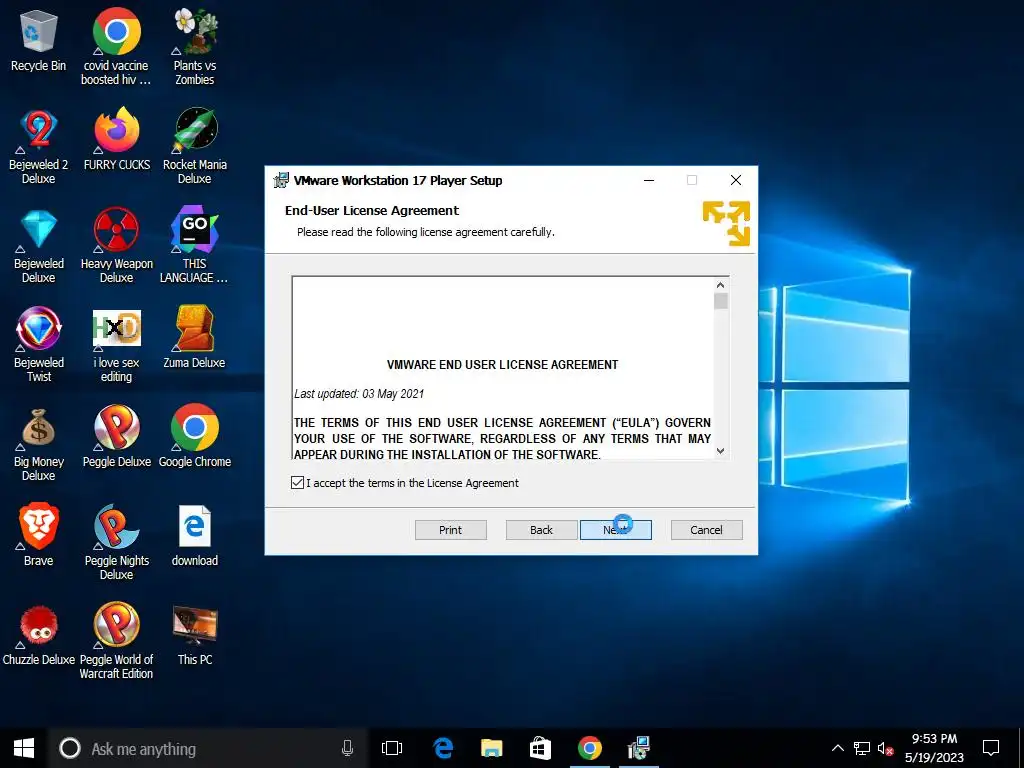This screenshot has width=1024, height=768.
Task: Open the Recycle Bin desktop icon
Action: pos(38,40)
